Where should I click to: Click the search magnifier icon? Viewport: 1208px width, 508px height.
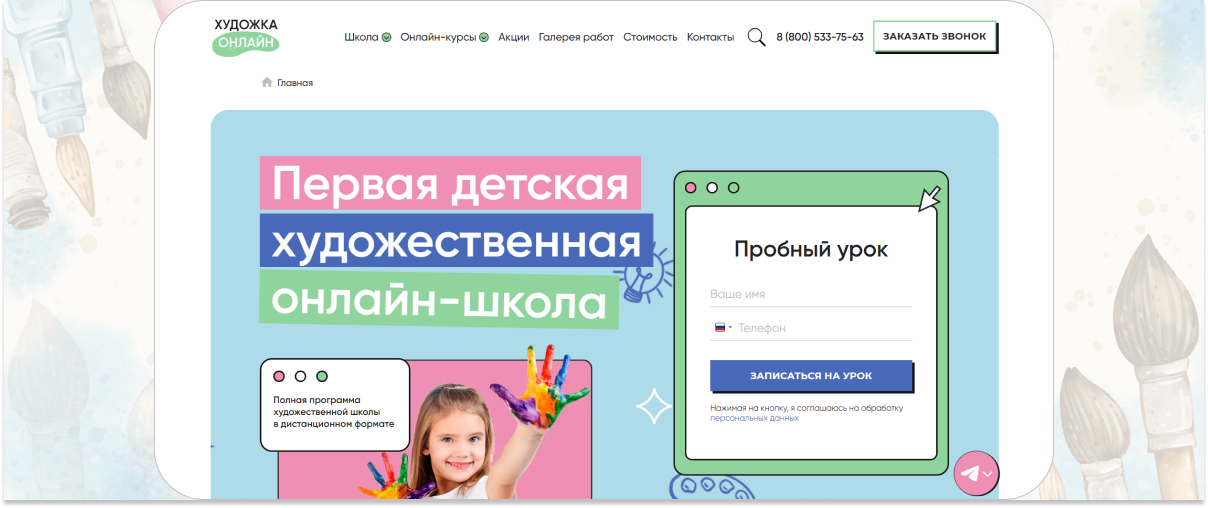click(756, 37)
